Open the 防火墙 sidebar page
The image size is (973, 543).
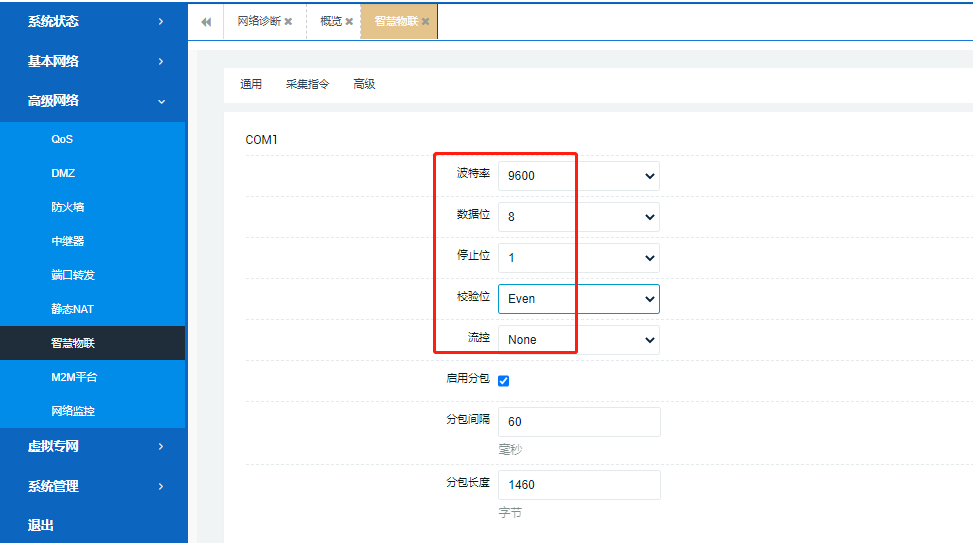[x=68, y=207]
